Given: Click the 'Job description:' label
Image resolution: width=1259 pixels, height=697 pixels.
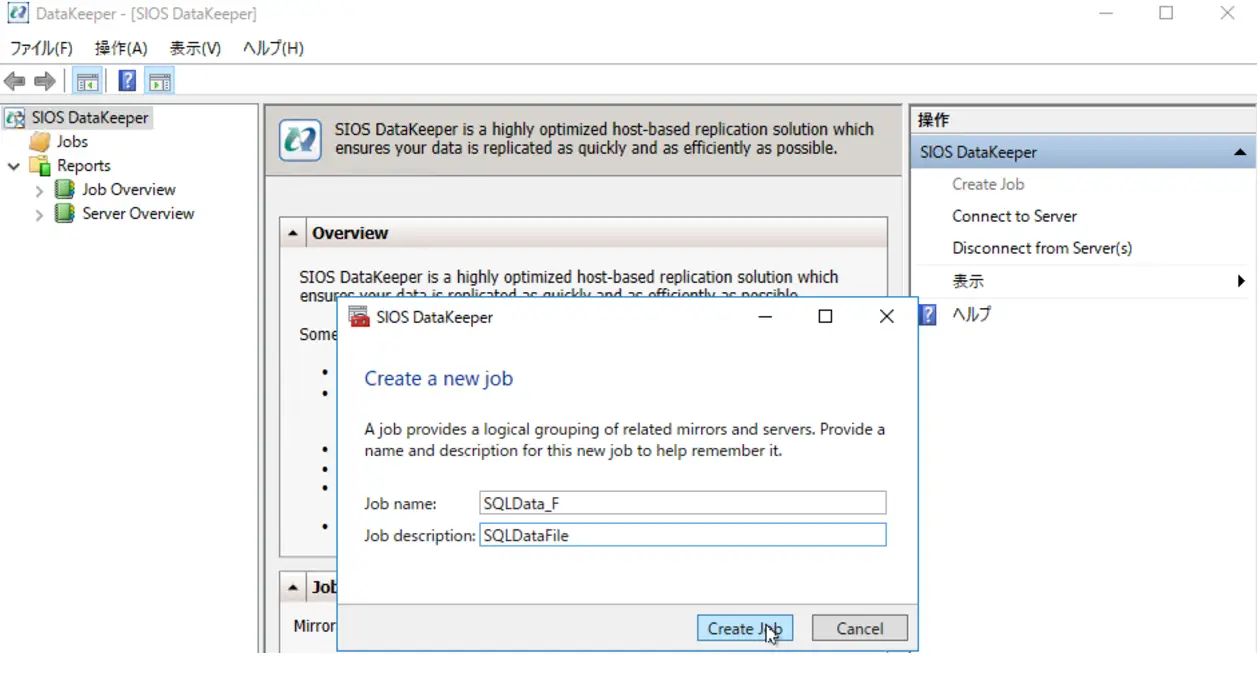Looking at the screenshot, I should [420, 536].
